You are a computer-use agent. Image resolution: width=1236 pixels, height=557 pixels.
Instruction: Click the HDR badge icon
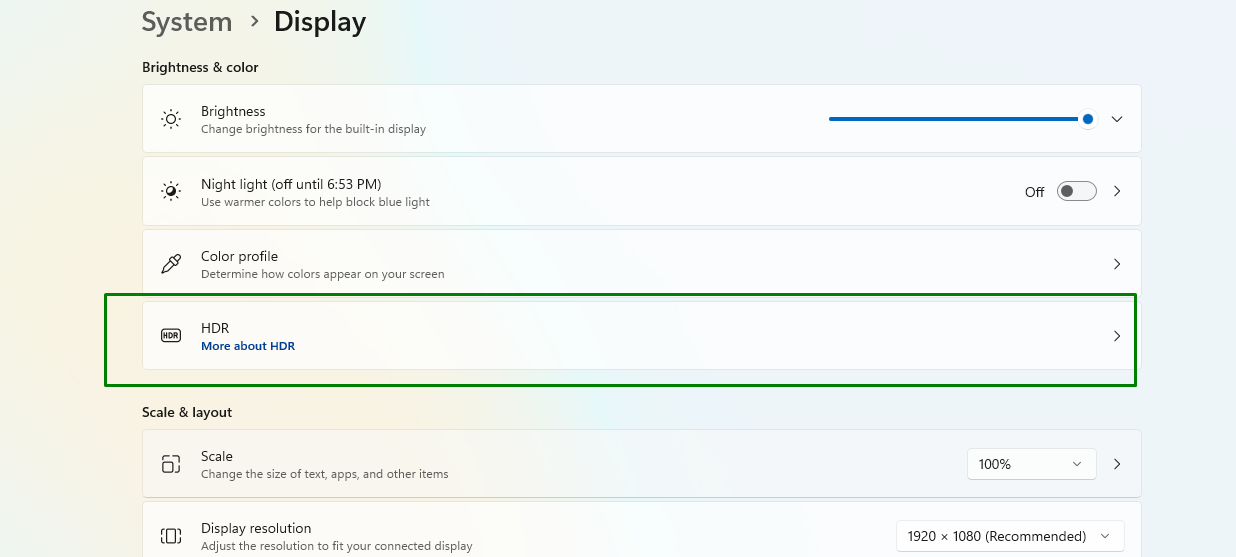(171, 336)
